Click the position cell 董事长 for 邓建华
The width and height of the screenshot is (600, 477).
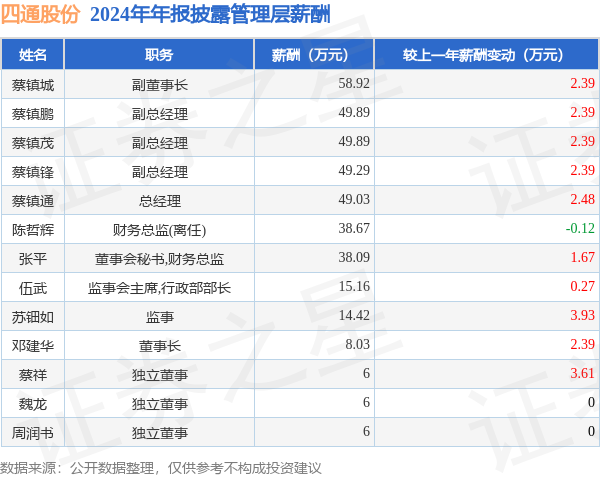pos(160,346)
